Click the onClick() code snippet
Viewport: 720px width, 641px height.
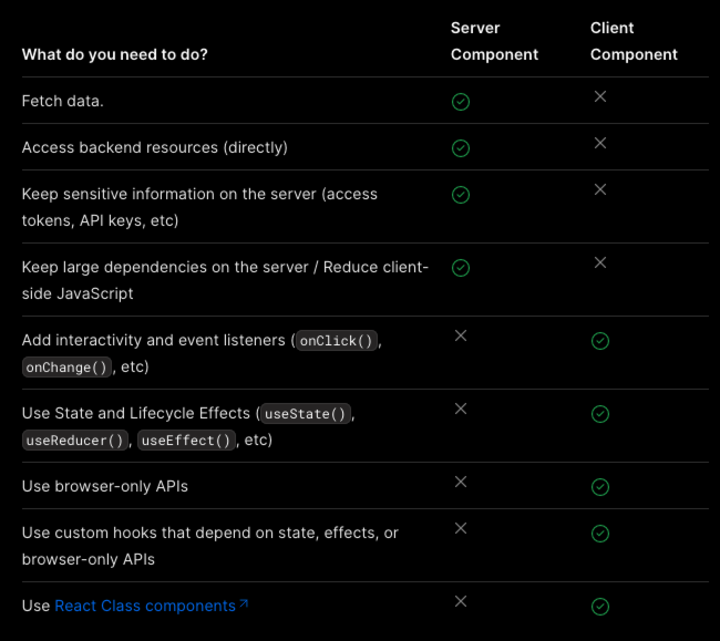(337, 341)
